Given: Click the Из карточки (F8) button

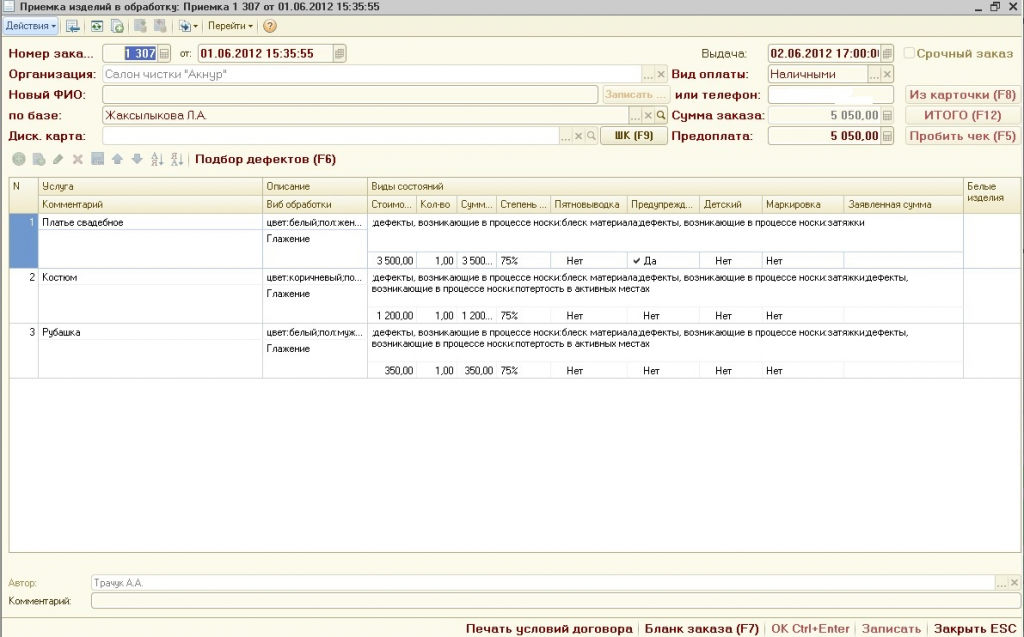Looking at the screenshot, I should 963,95.
